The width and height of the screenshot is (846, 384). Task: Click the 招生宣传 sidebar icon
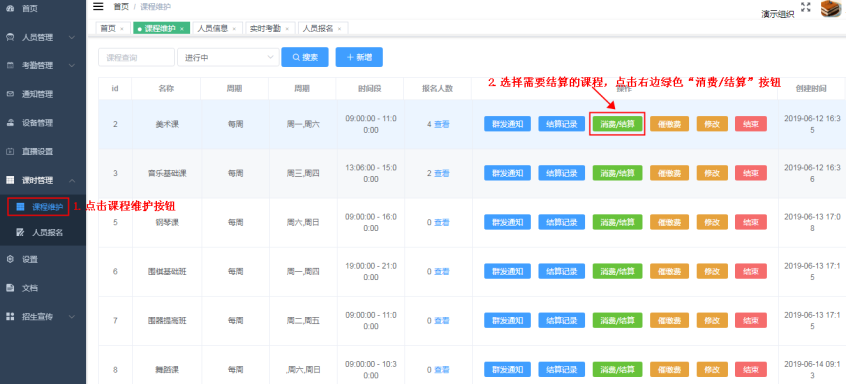click(x=10, y=317)
